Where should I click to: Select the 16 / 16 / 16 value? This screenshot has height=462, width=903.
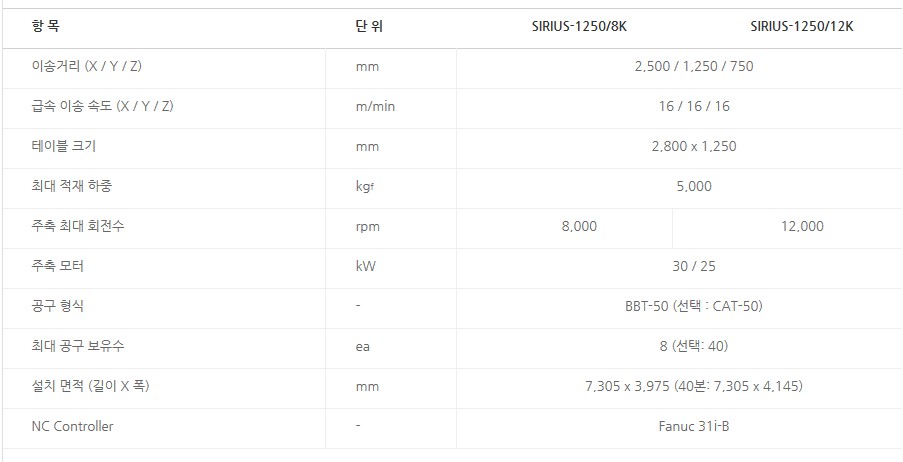coord(693,107)
